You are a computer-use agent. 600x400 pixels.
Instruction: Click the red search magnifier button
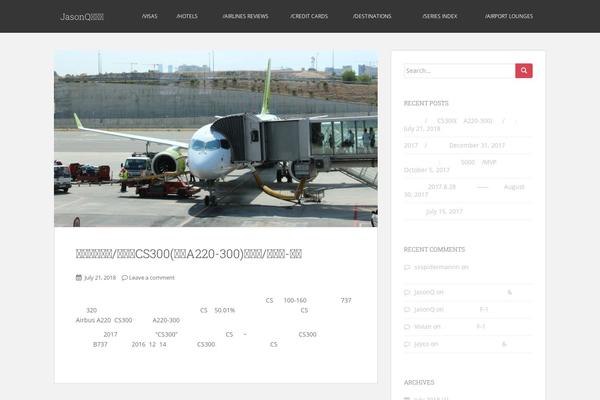524,71
